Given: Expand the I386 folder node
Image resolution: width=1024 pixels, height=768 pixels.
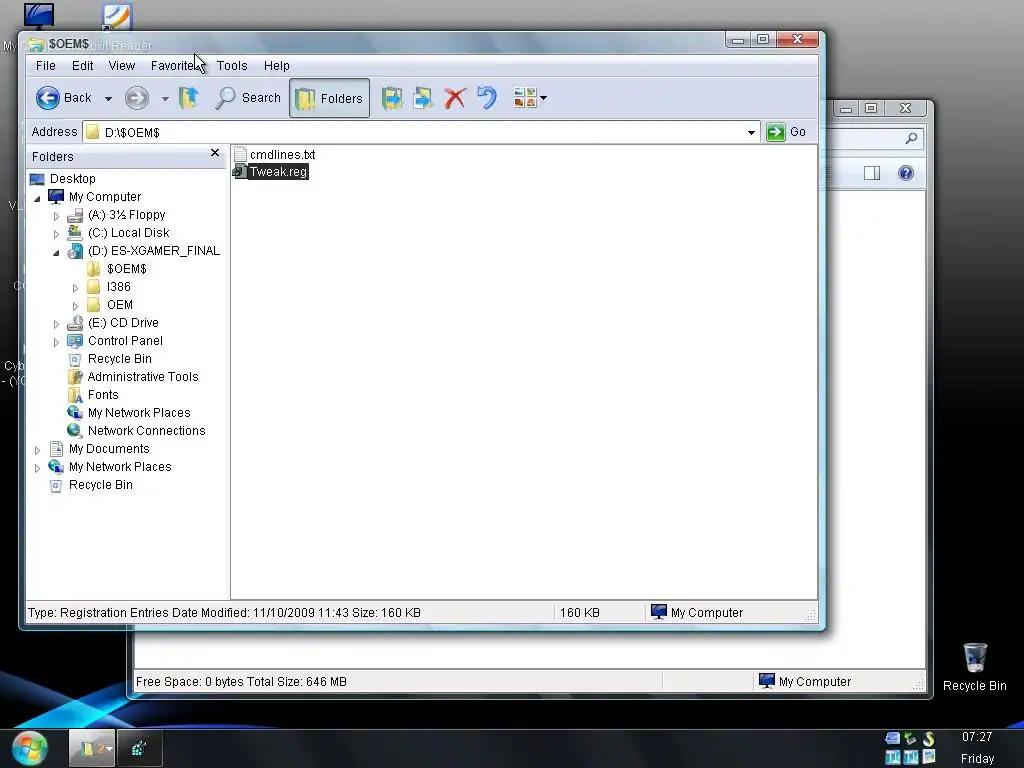Looking at the screenshot, I should tap(75, 288).
